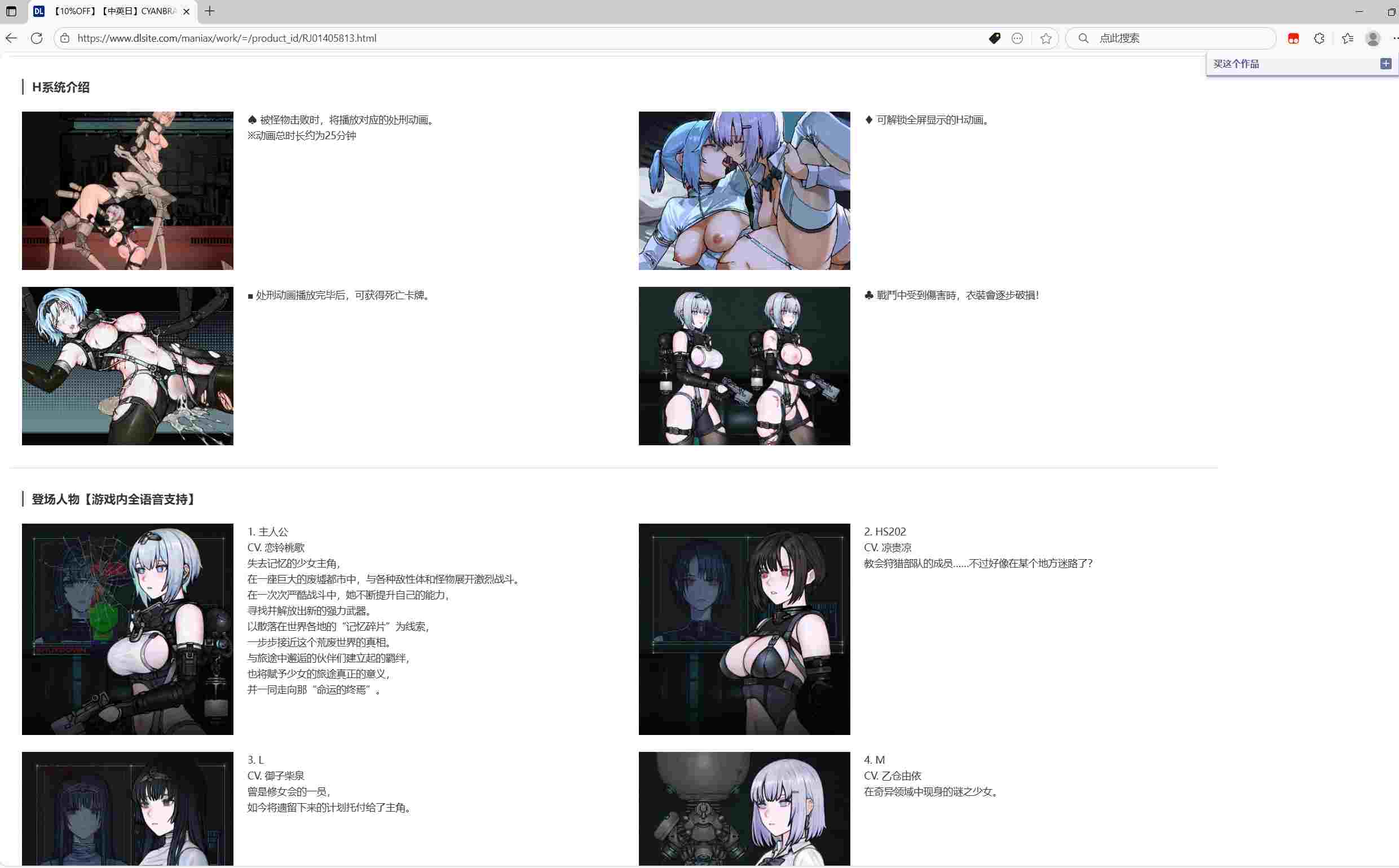Select the CYANBRA product page tab
1399x868 pixels.
tap(112, 11)
